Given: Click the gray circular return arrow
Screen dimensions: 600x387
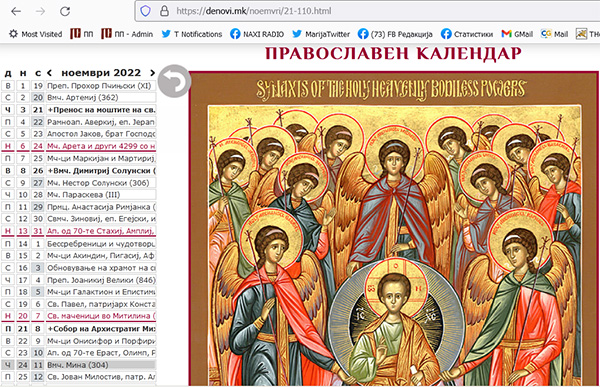Looking at the screenshot, I should click(x=174, y=81).
